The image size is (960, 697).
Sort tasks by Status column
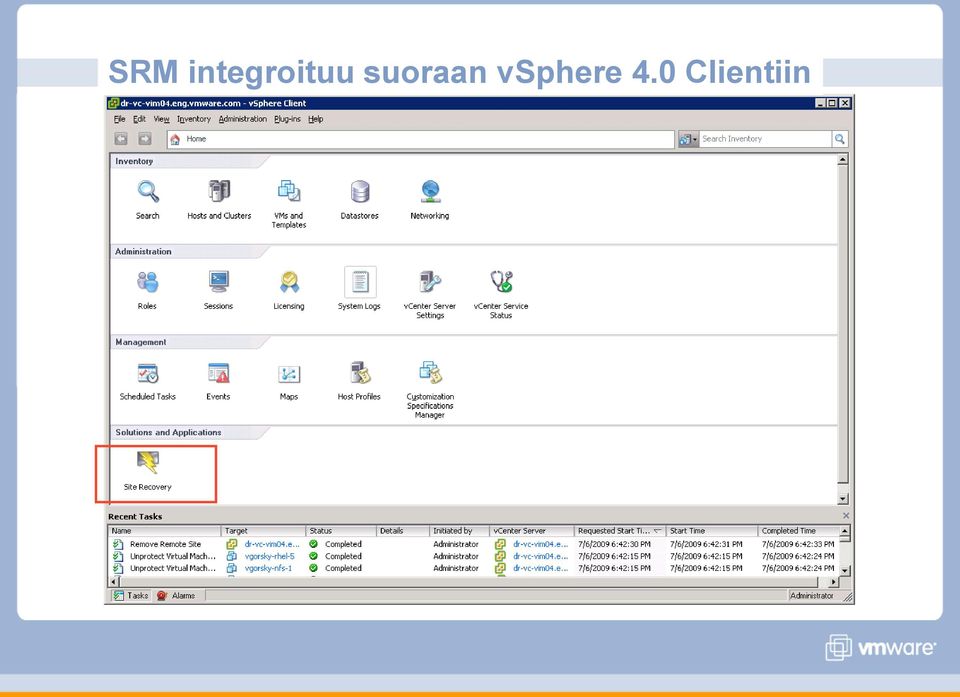click(341, 531)
